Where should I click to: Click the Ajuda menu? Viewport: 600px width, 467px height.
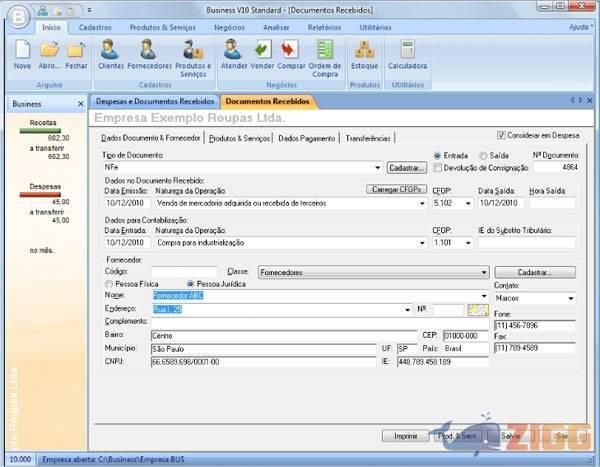point(580,27)
